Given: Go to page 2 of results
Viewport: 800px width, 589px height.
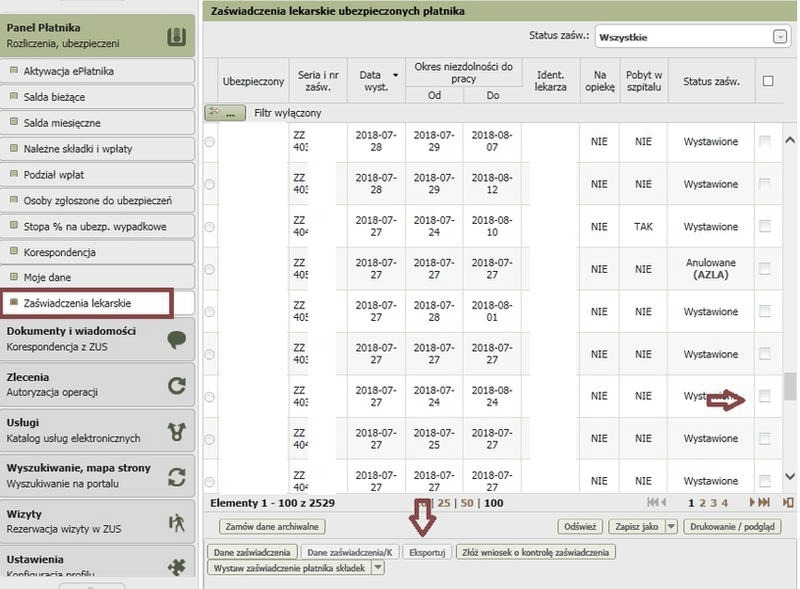Looking at the screenshot, I should [702, 503].
